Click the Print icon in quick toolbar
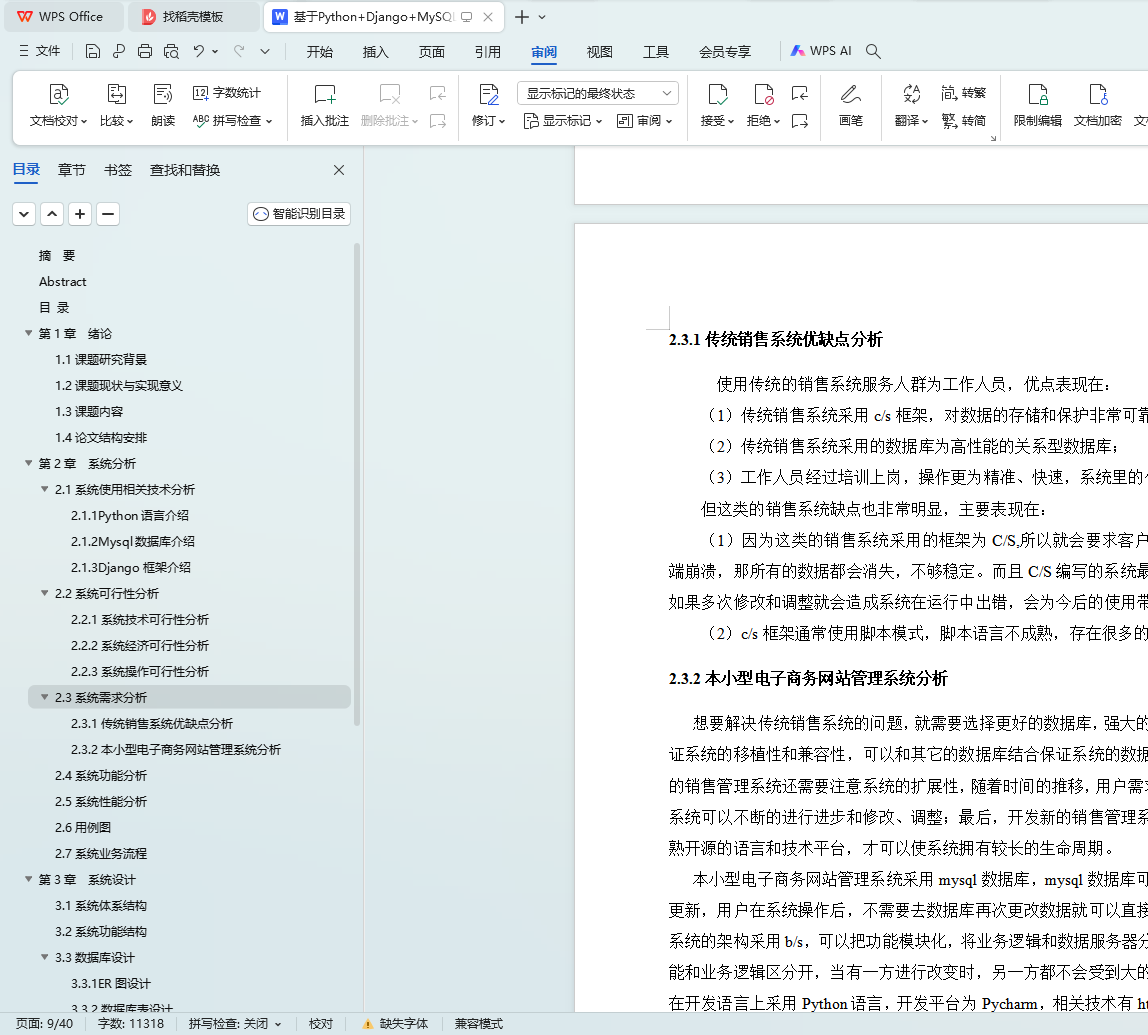The width and height of the screenshot is (1148, 1035). (x=145, y=51)
